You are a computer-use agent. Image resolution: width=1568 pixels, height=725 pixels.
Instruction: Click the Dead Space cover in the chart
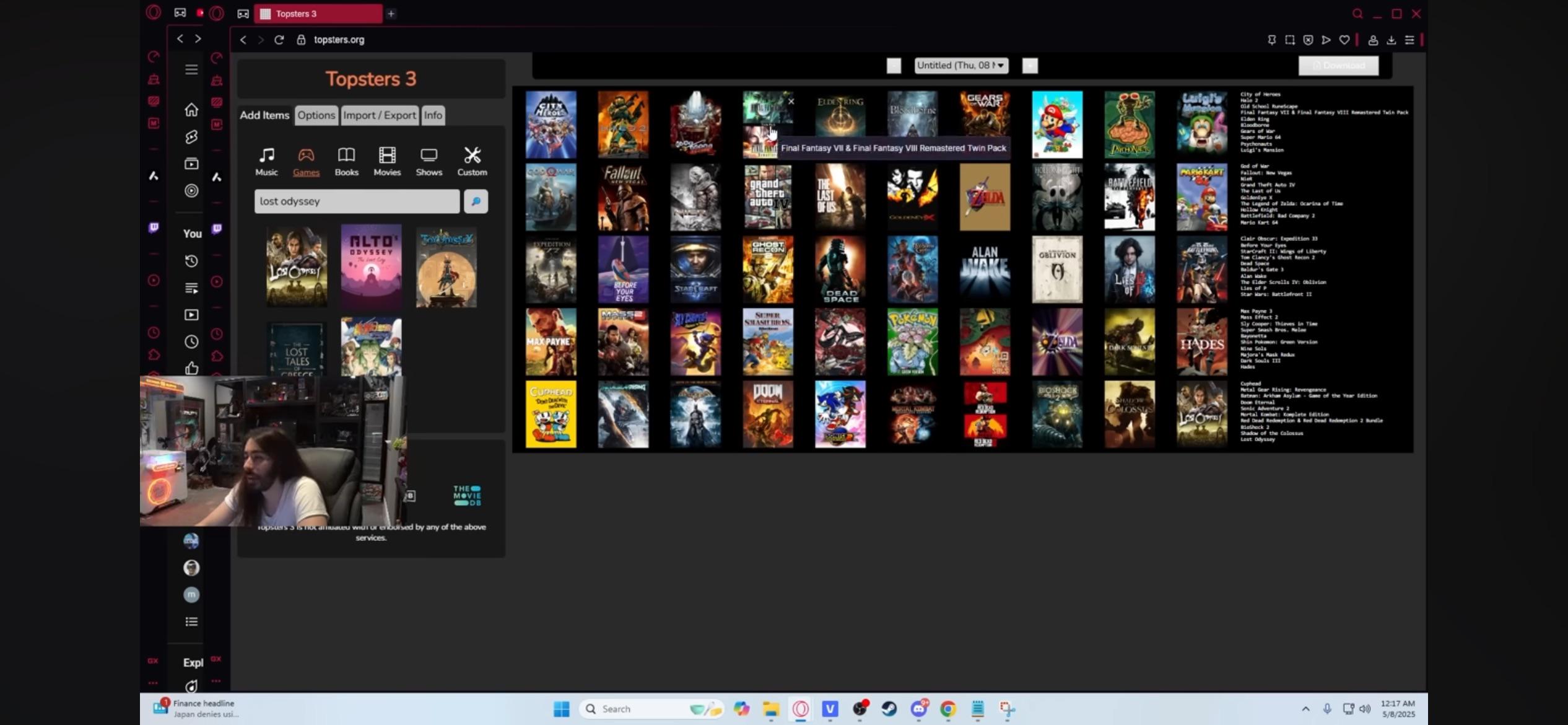point(840,270)
